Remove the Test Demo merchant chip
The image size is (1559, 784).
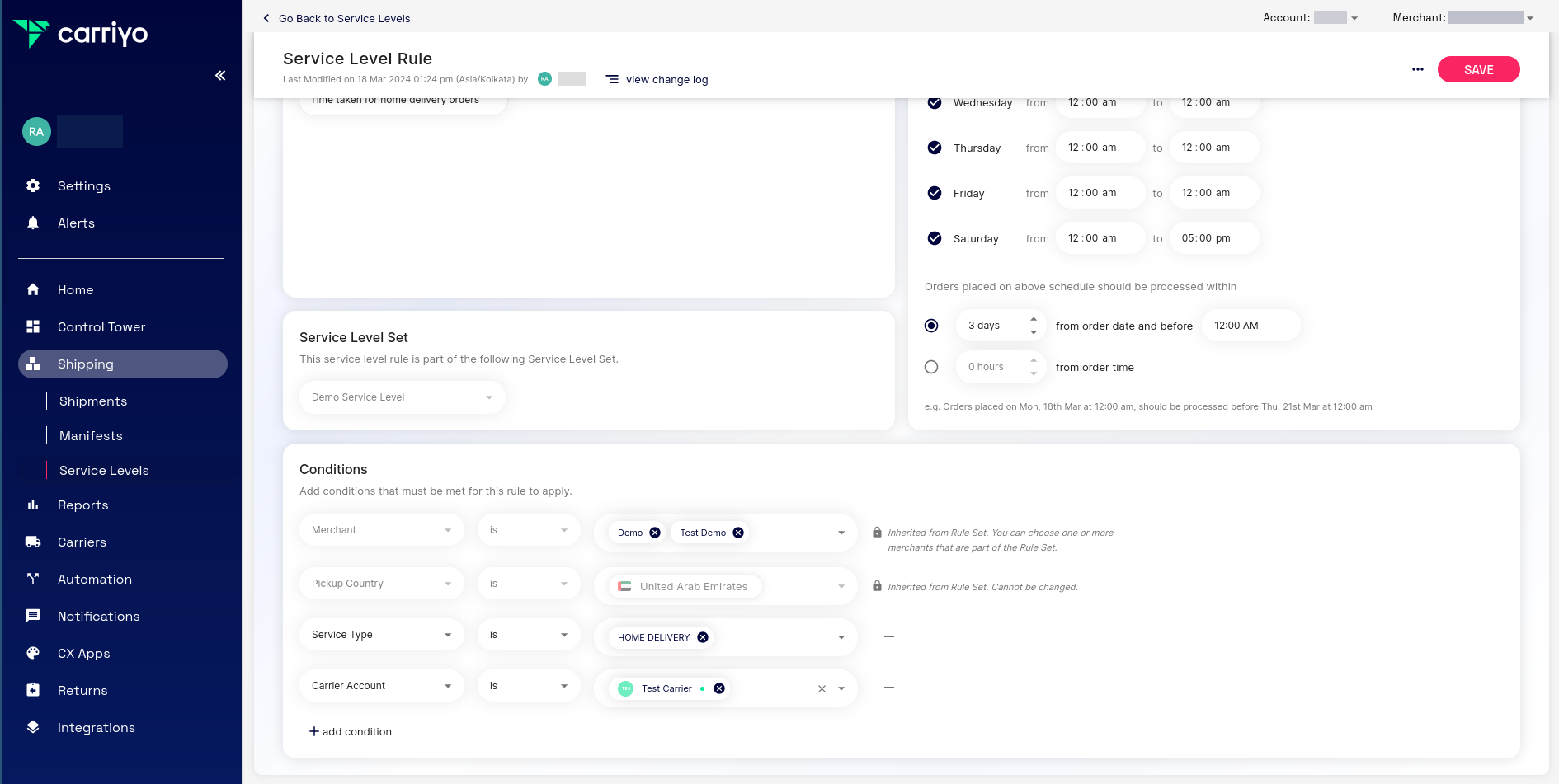(738, 533)
